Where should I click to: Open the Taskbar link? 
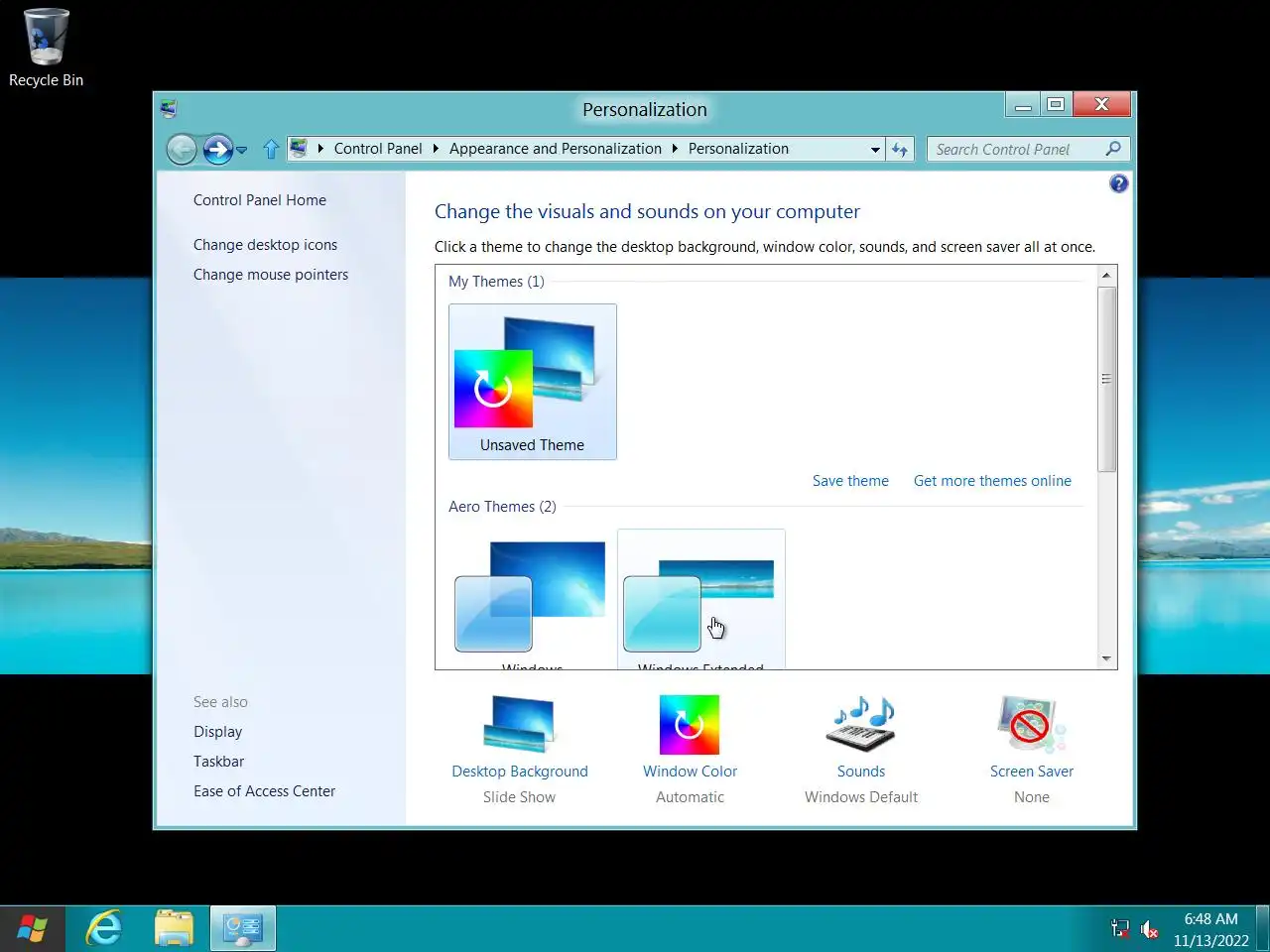point(218,762)
